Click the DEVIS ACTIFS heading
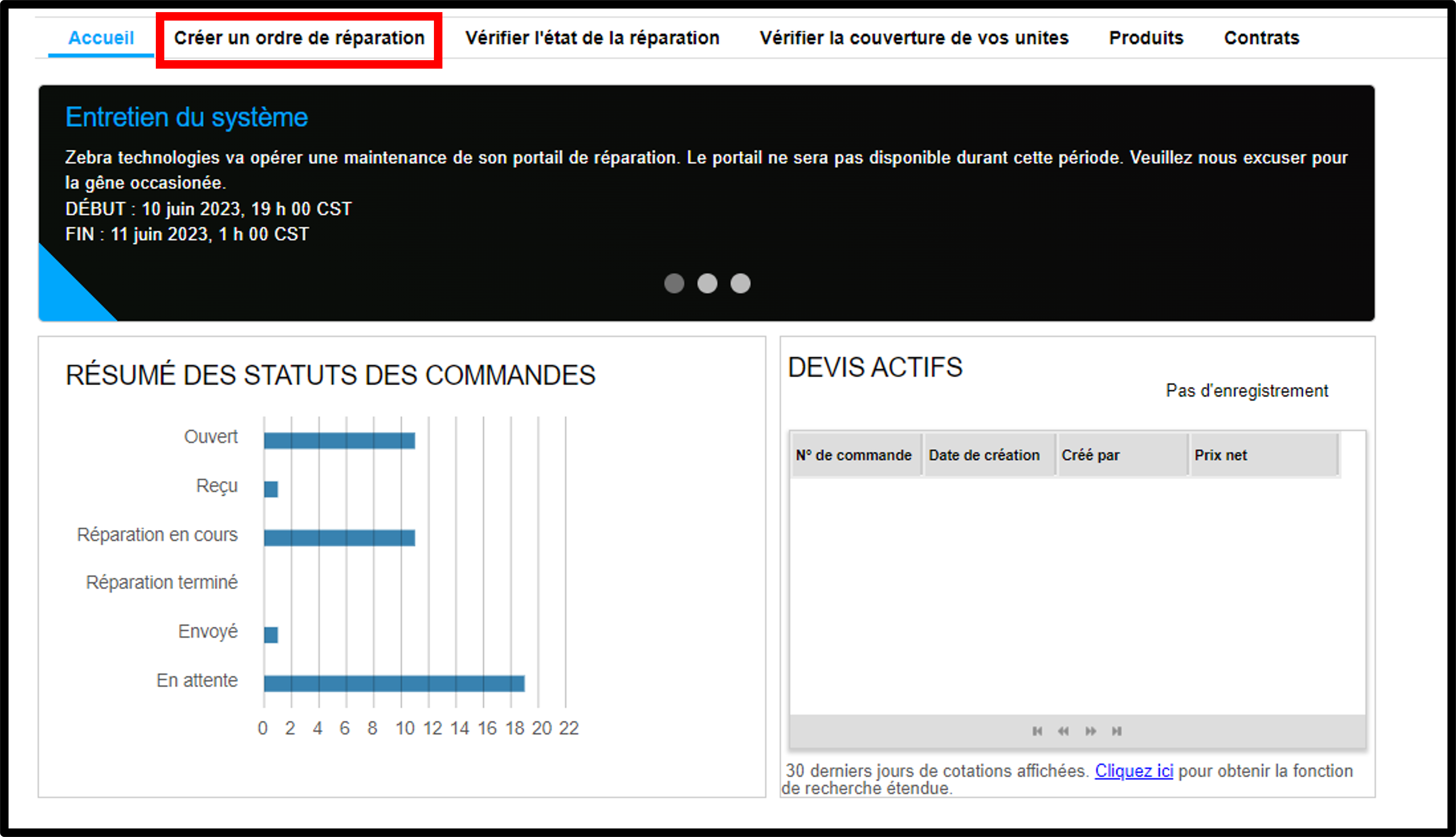The width and height of the screenshot is (1456, 837). [x=875, y=367]
